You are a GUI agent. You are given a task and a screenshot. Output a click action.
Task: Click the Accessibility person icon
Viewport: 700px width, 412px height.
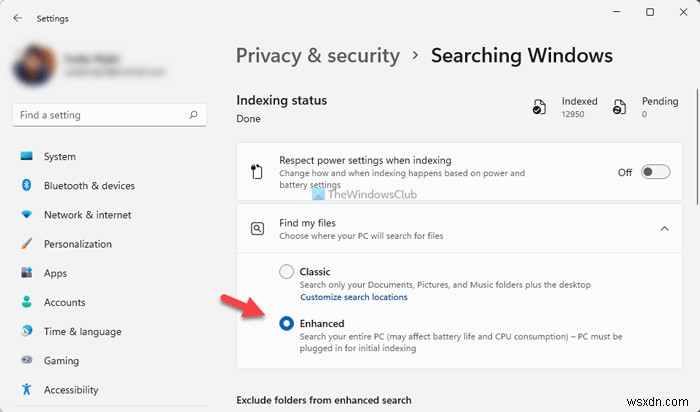click(26, 389)
